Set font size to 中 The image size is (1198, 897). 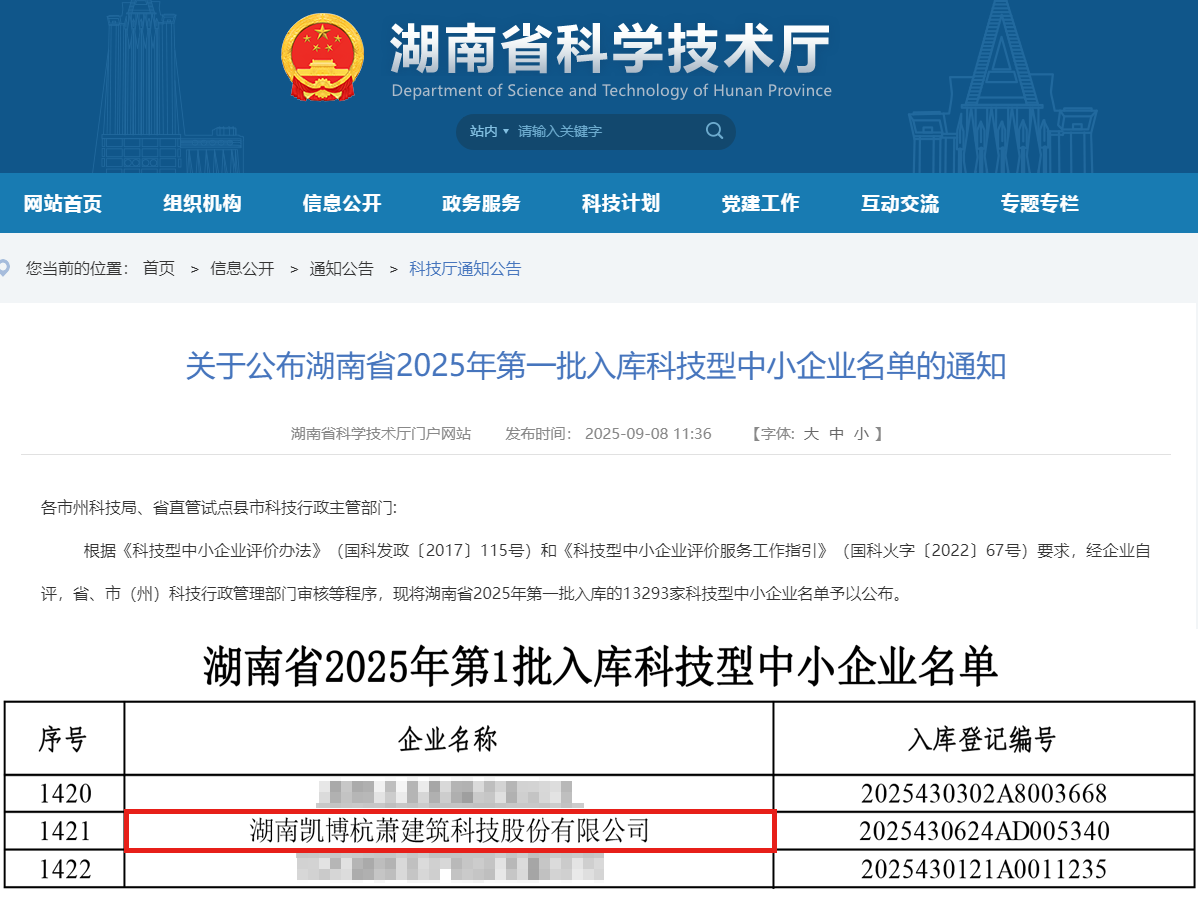pos(836,434)
